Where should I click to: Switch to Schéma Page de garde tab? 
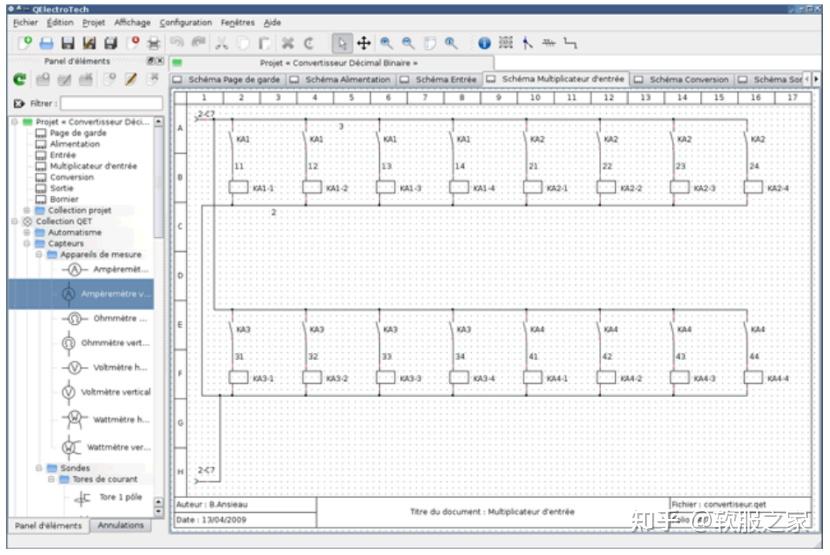click(x=227, y=79)
